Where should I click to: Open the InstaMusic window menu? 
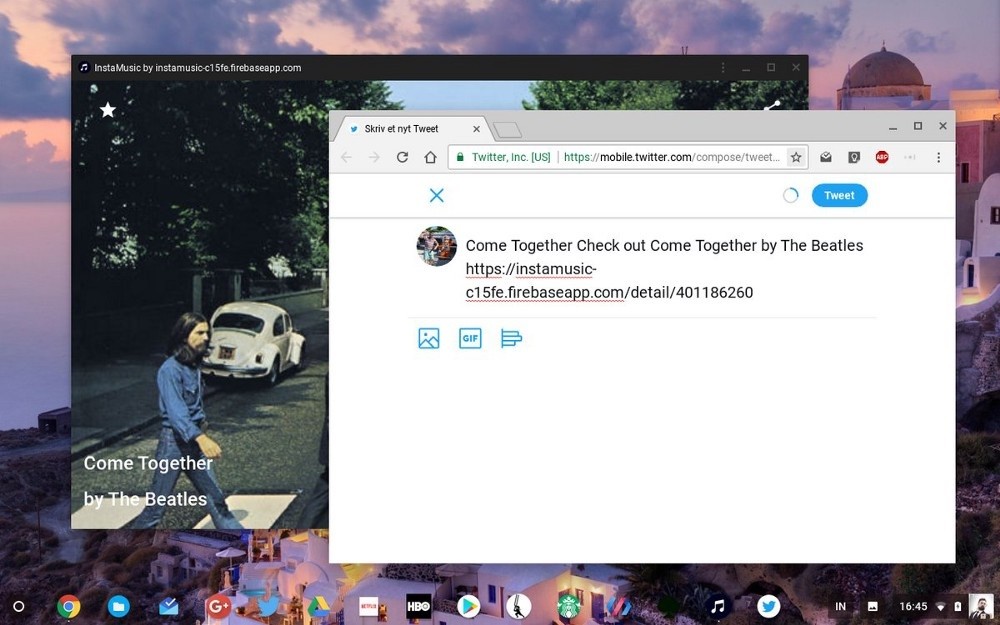pos(723,68)
